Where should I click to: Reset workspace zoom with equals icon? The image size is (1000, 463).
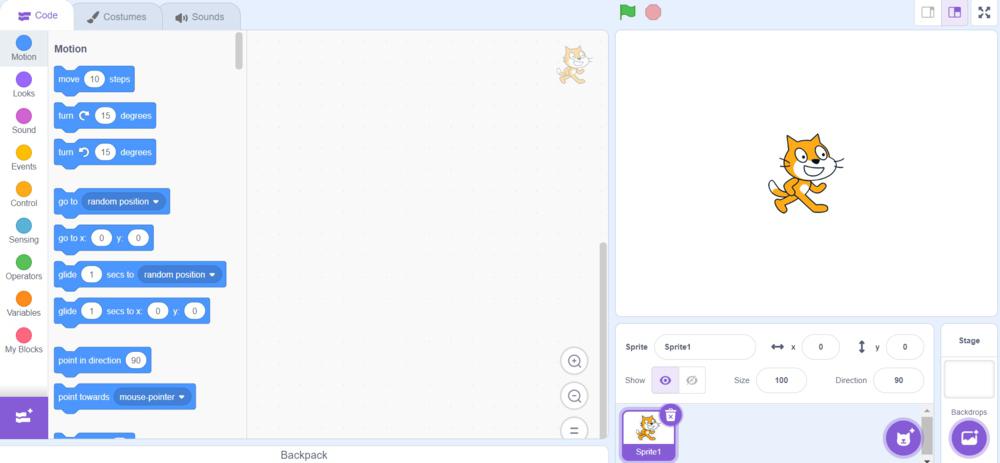tap(574, 429)
